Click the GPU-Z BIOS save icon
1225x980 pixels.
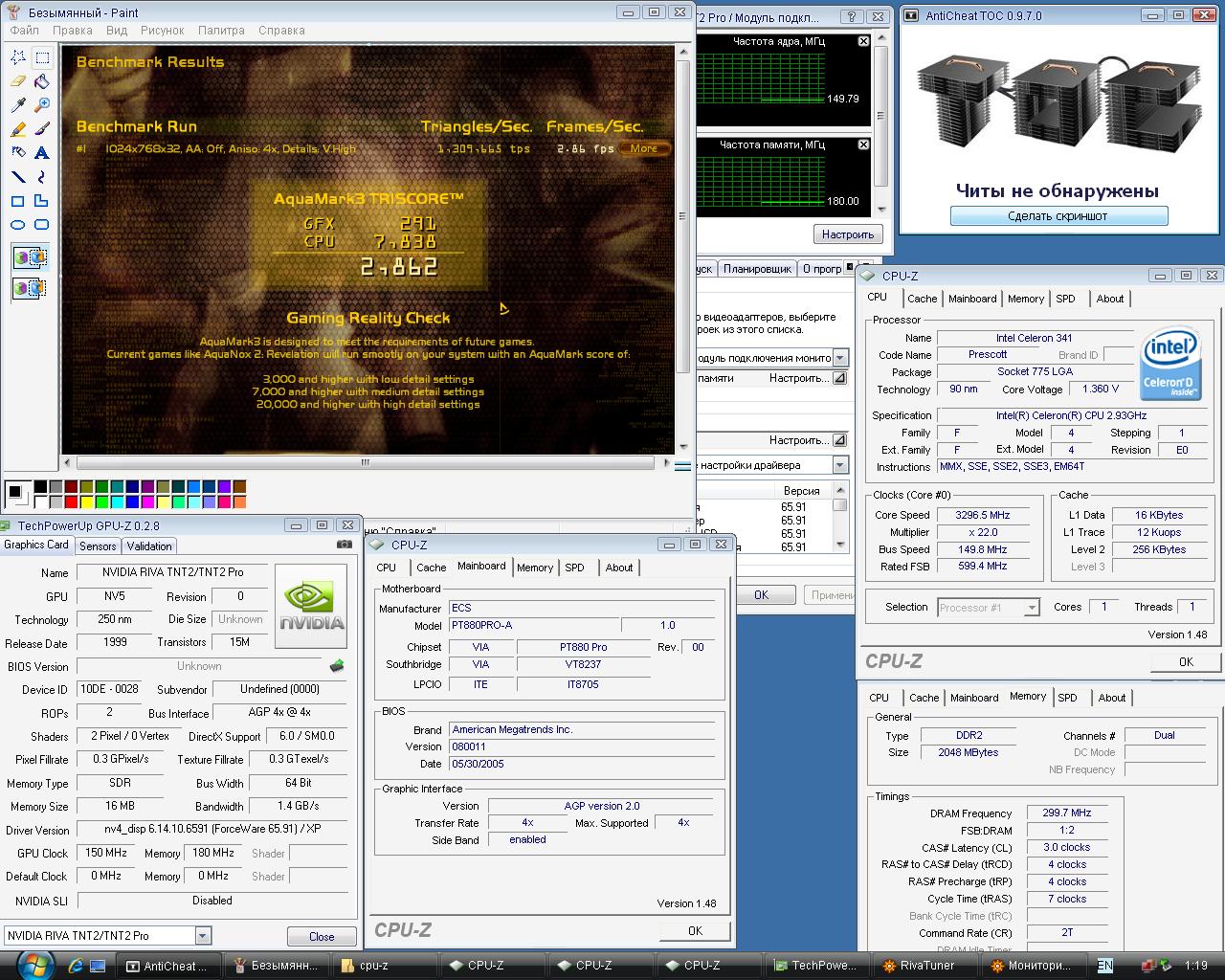(337, 666)
